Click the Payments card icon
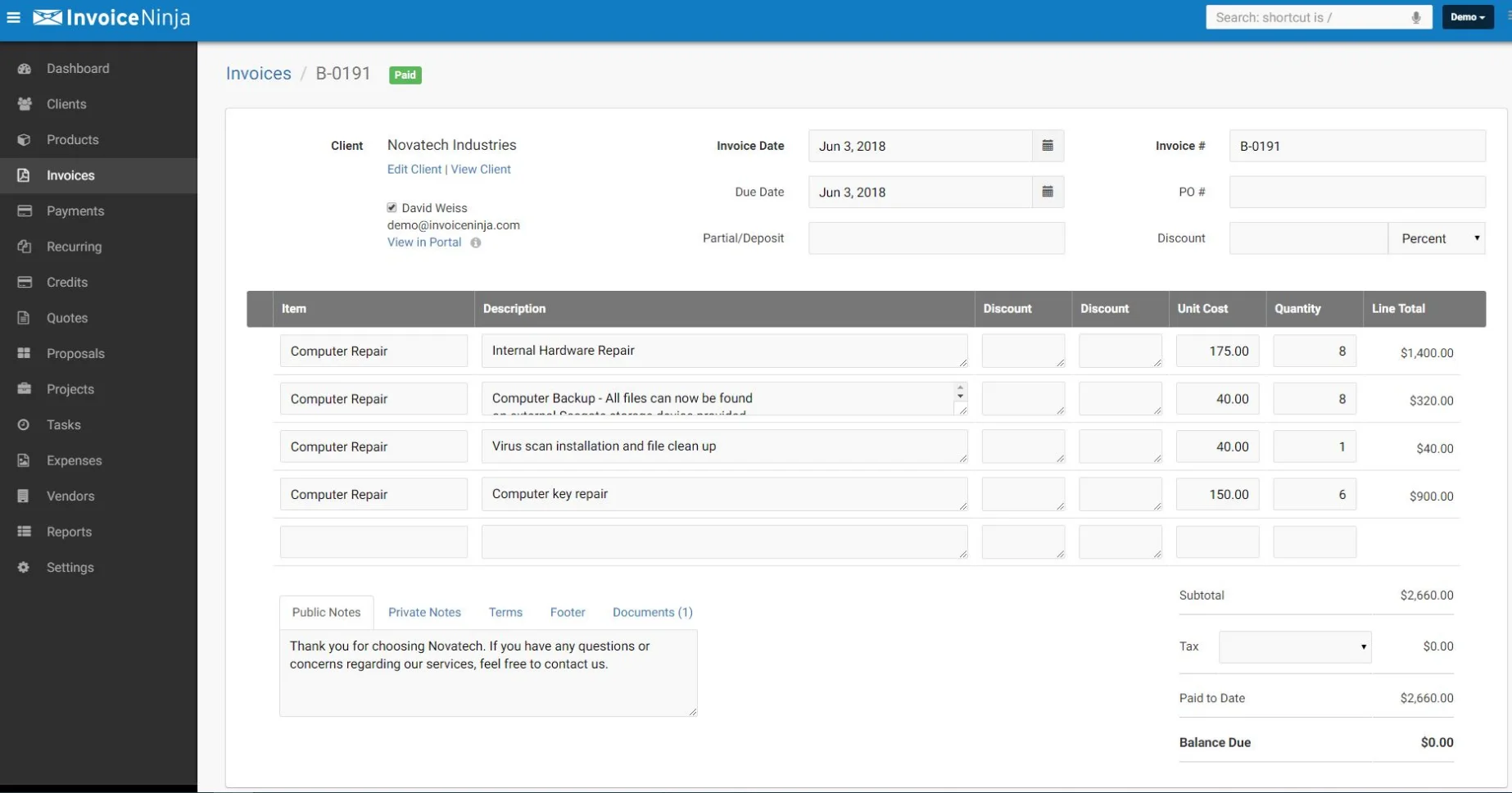Viewport: 1512px width, 793px height. tap(25, 211)
